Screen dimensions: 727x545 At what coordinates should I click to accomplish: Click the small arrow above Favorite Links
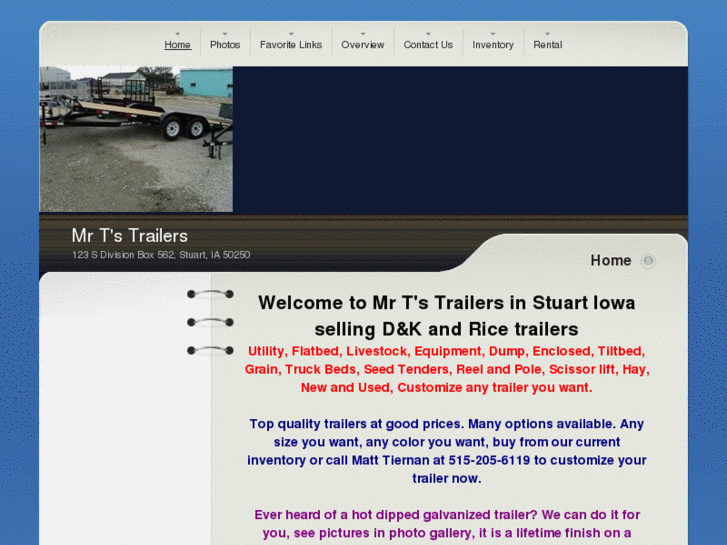[291, 34]
